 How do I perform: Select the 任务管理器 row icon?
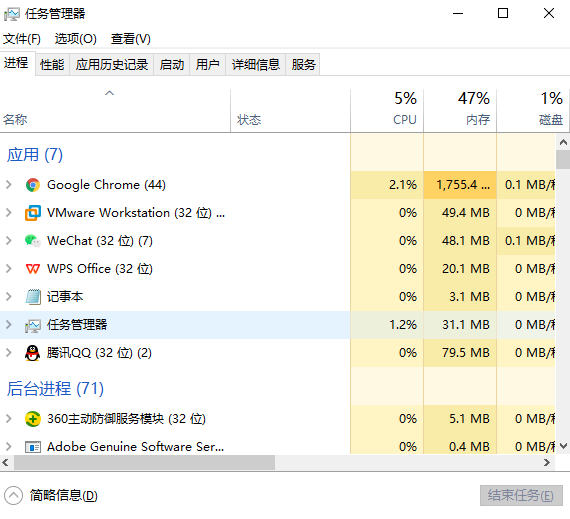point(33,325)
